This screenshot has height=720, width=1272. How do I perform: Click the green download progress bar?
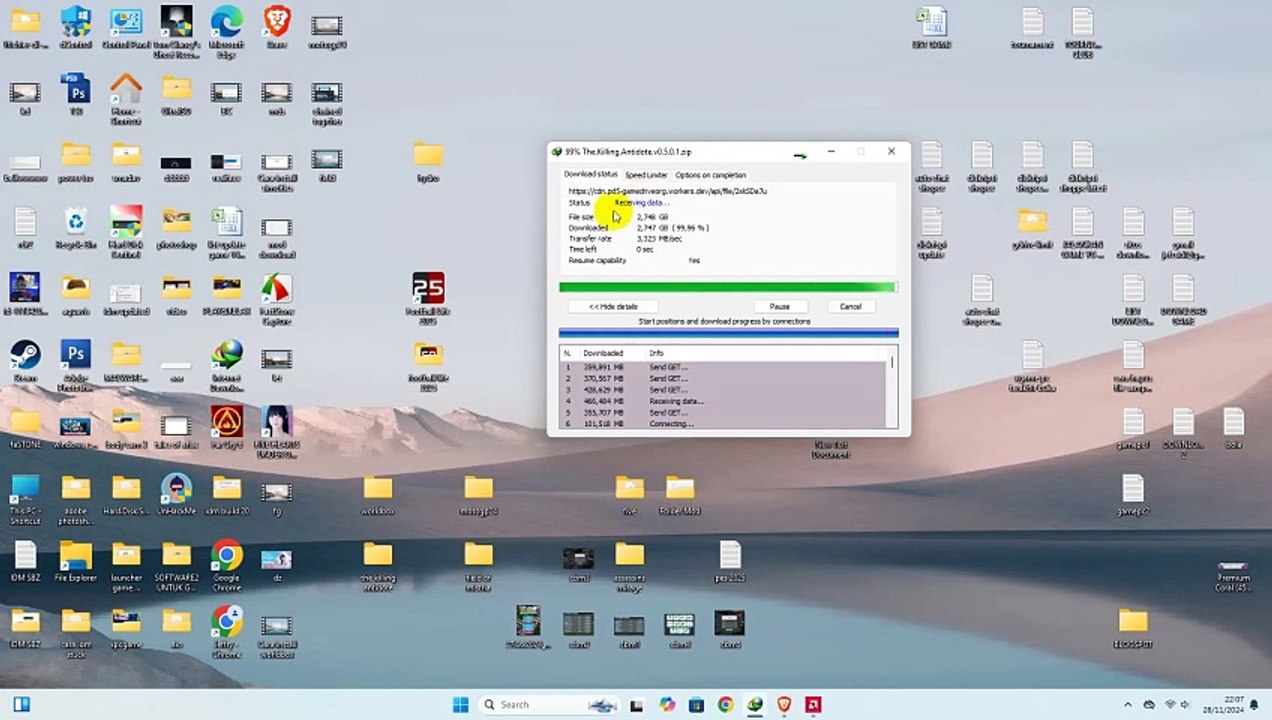(x=728, y=288)
